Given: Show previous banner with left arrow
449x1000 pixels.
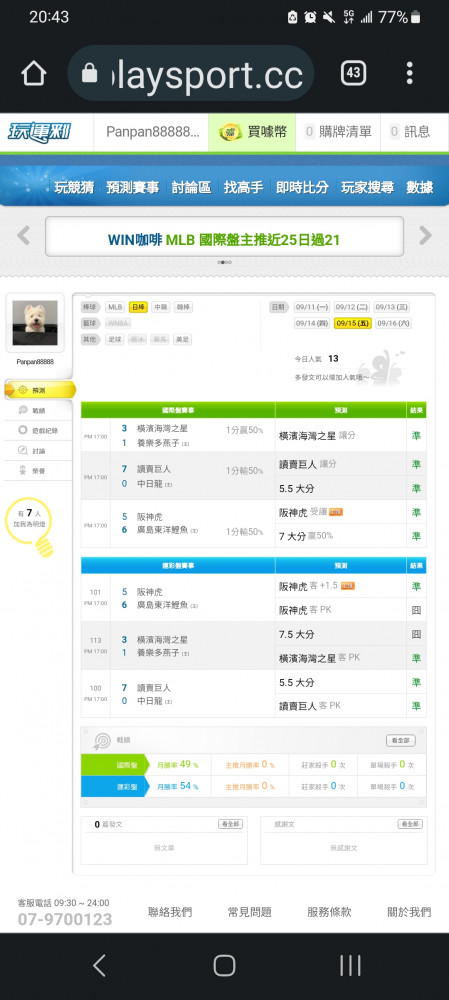Looking at the screenshot, I should (24, 235).
